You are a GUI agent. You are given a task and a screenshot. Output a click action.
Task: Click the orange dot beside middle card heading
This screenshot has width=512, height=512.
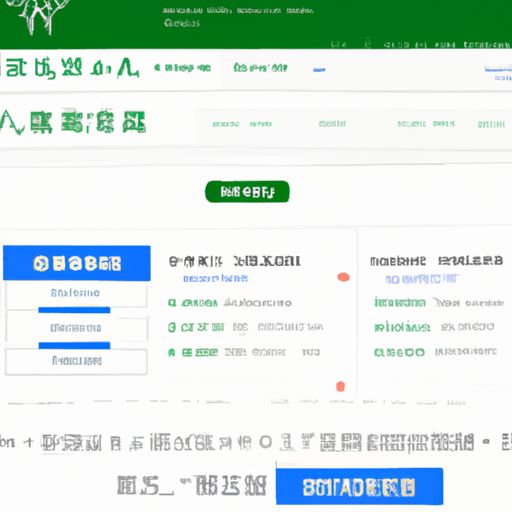(343, 277)
